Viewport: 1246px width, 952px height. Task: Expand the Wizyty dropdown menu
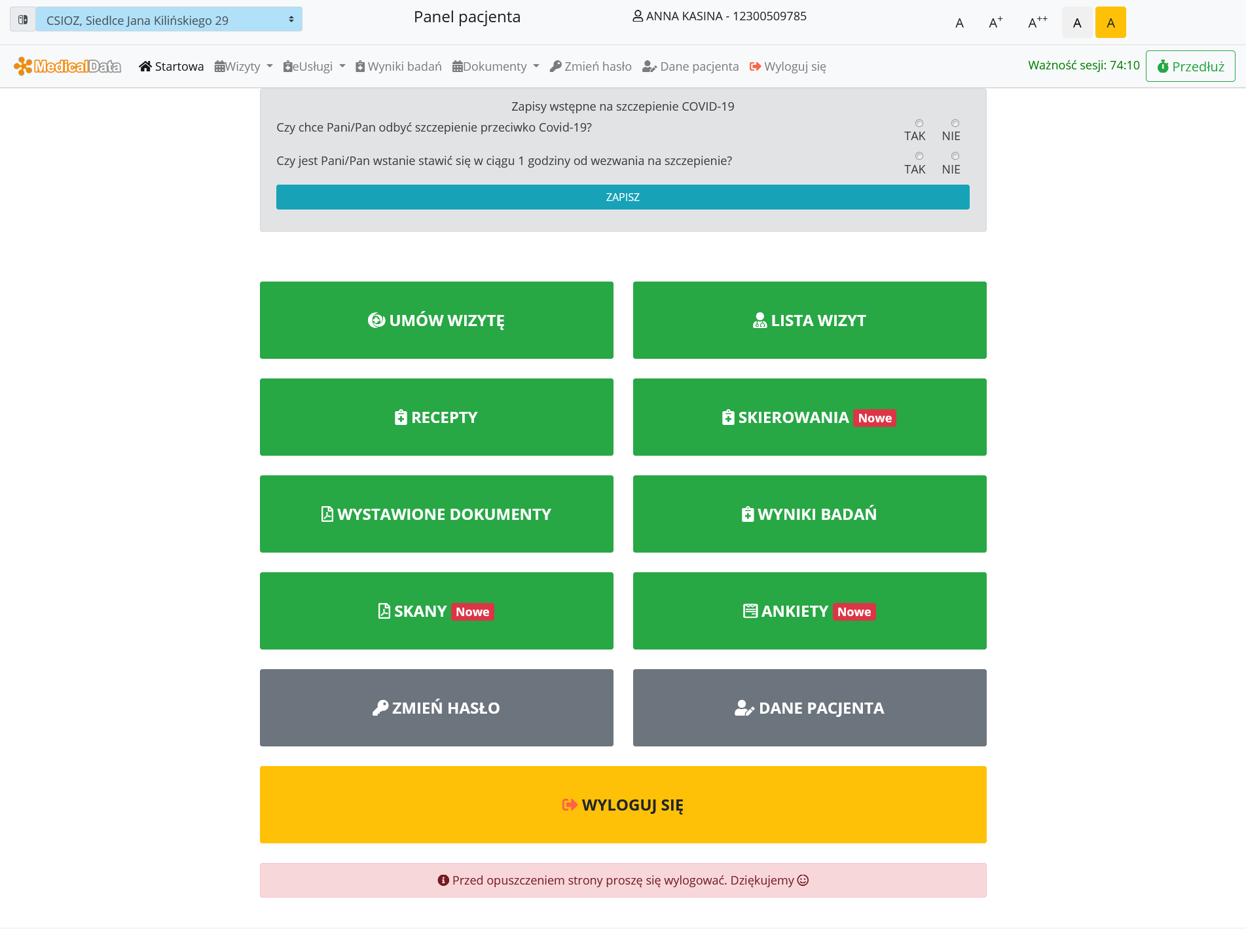pos(244,66)
